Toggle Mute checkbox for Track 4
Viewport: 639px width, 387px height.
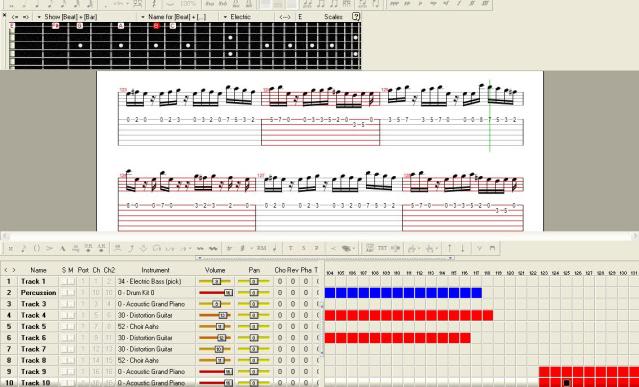pyautogui.click(x=71, y=315)
